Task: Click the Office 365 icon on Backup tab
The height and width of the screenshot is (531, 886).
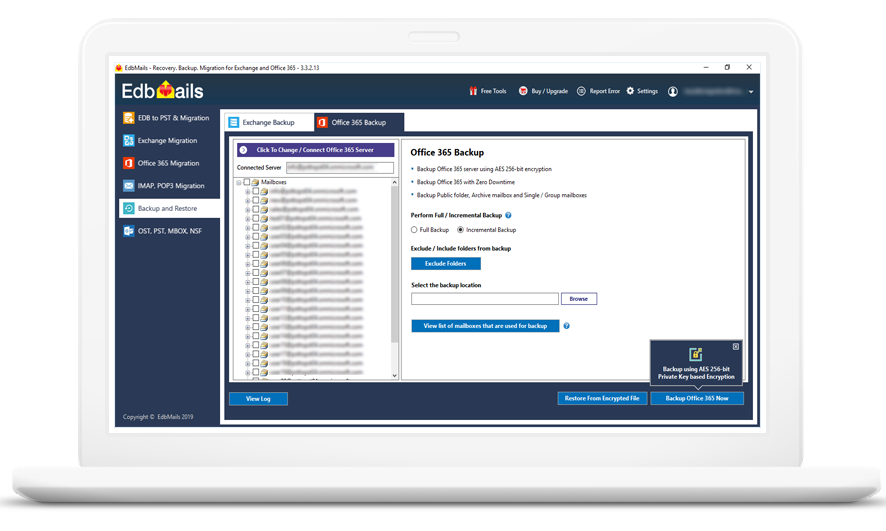Action: [322, 122]
